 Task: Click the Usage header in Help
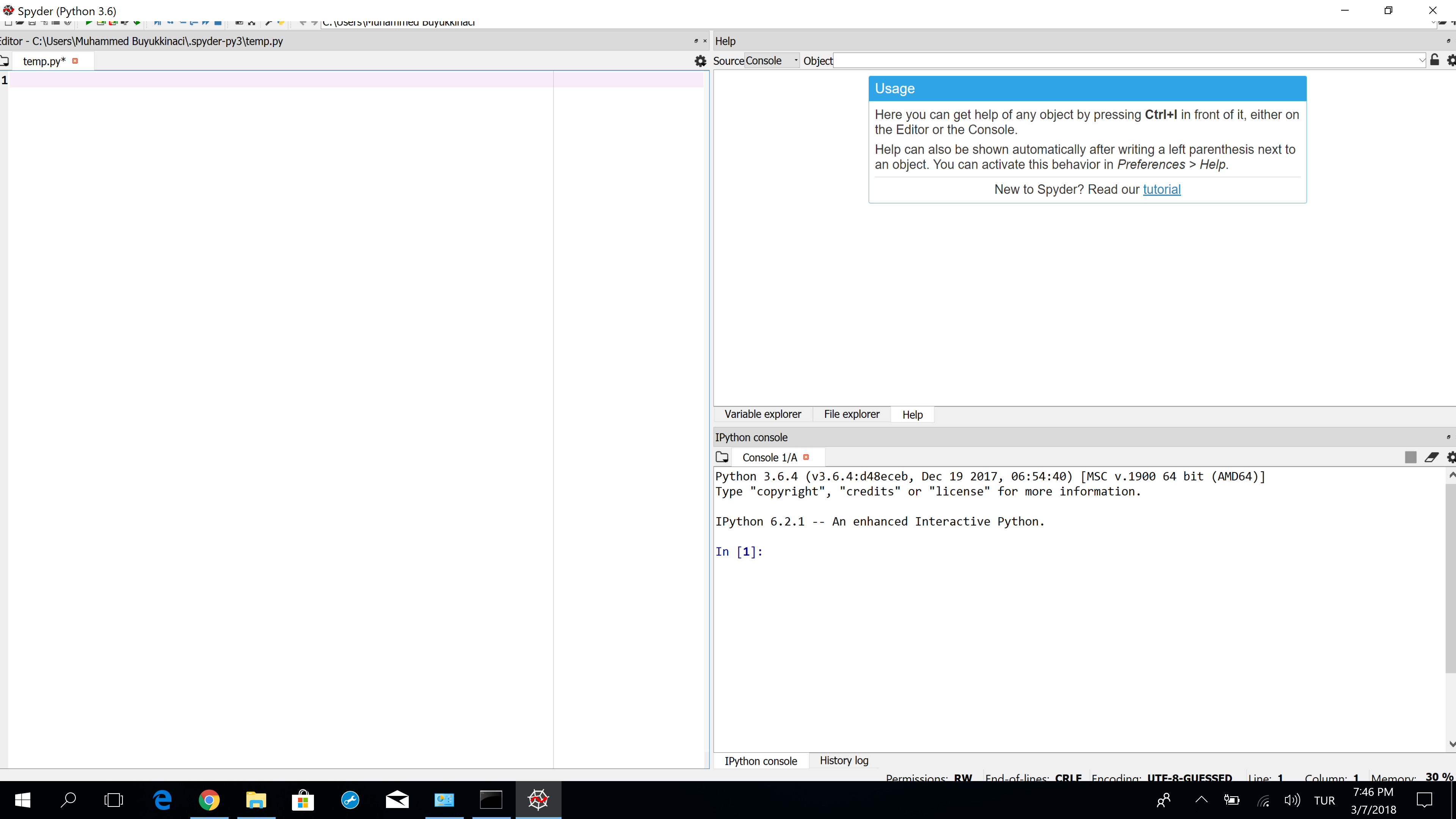click(1087, 89)
